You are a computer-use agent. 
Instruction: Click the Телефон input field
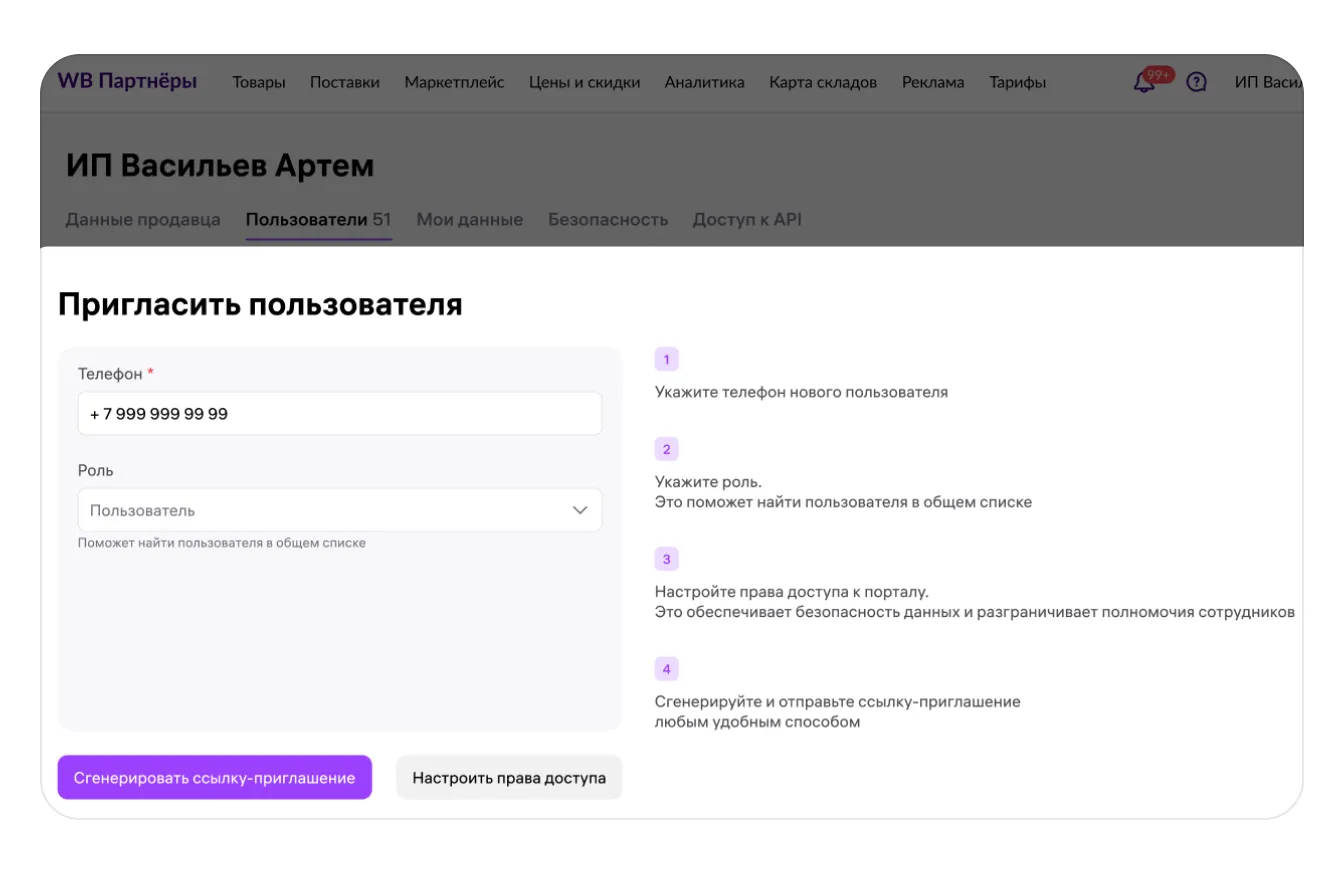[339, 414]
